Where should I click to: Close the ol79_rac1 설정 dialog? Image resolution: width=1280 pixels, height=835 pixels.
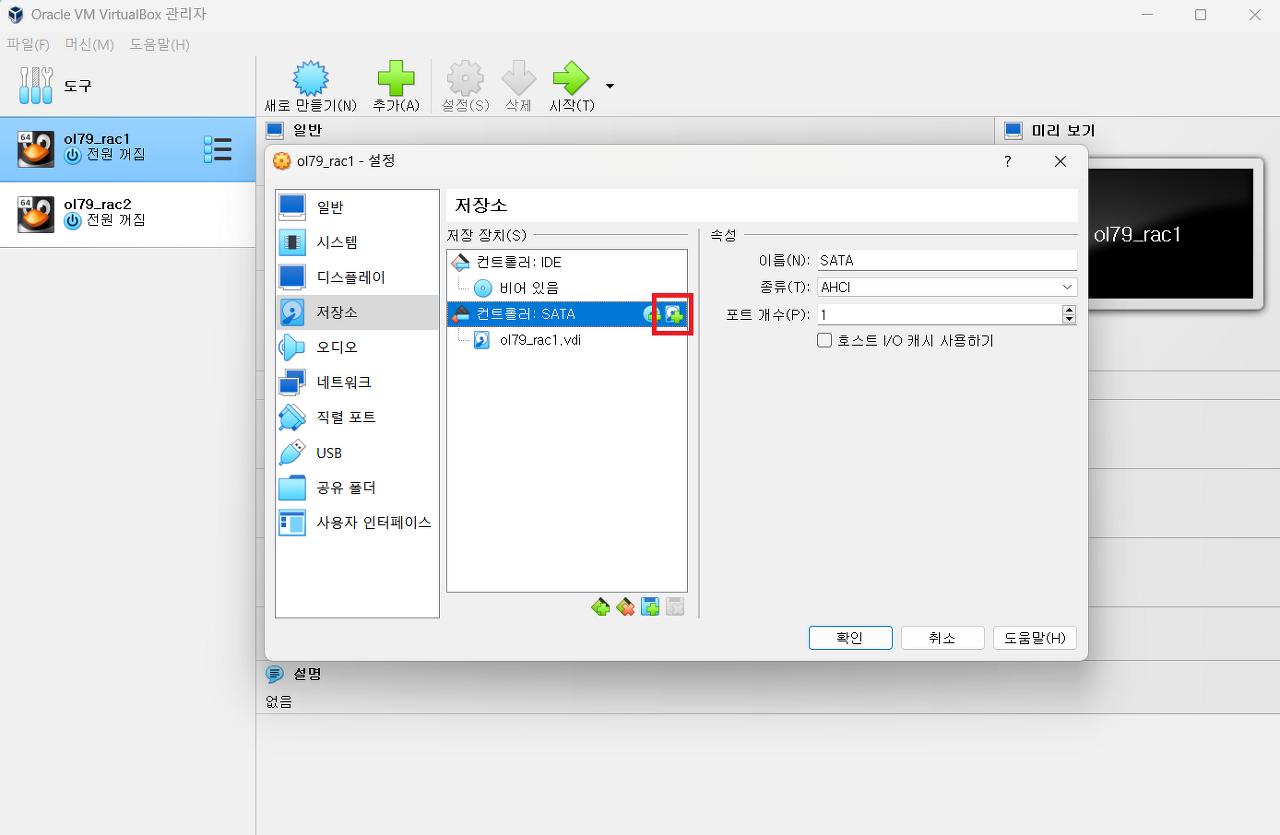[x=1060, y=161]
